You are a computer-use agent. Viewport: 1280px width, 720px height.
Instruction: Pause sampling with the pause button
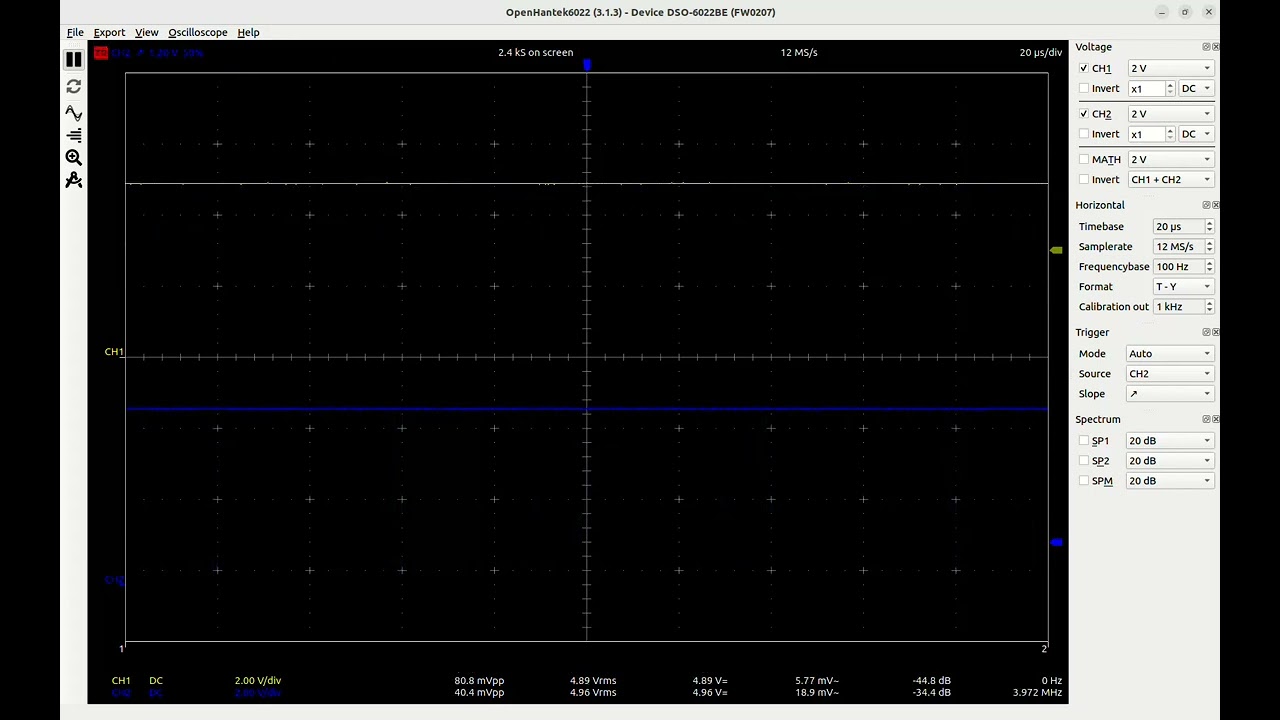click(x=73, y=60)
